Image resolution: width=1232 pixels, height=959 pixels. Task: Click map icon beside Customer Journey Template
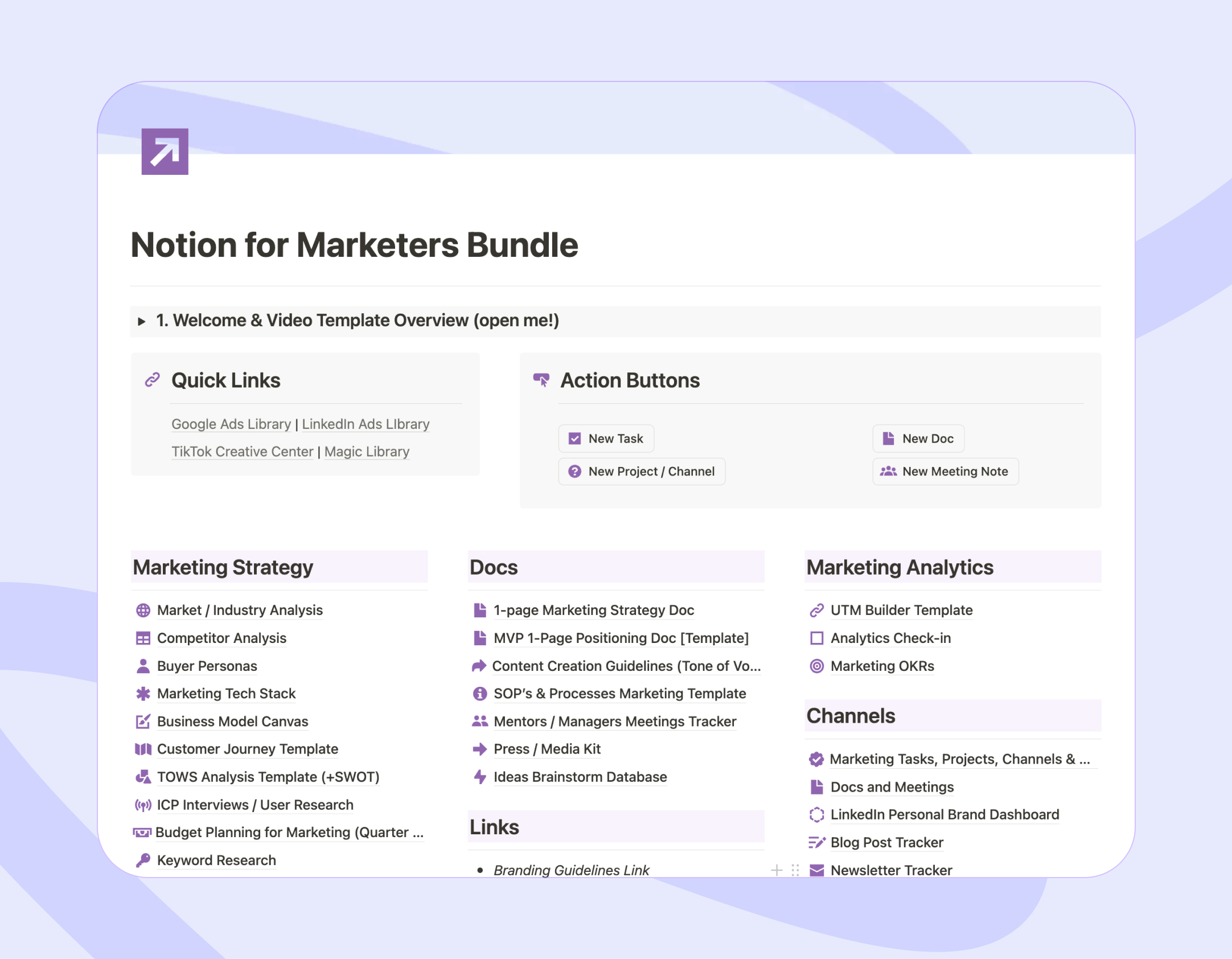coord(143,749)
